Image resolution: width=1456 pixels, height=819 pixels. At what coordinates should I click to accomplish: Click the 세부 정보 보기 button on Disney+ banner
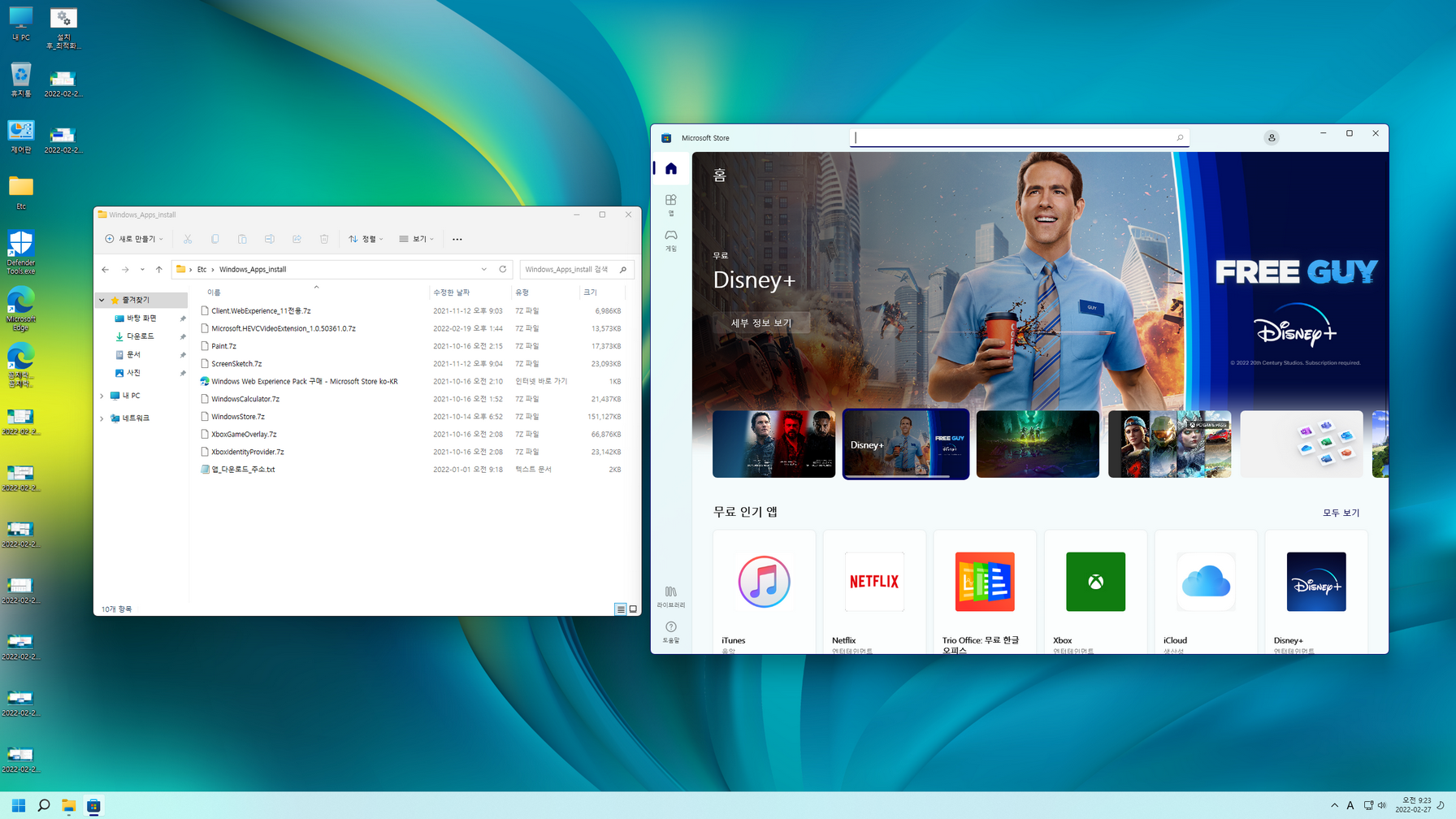tap(760, 323)
